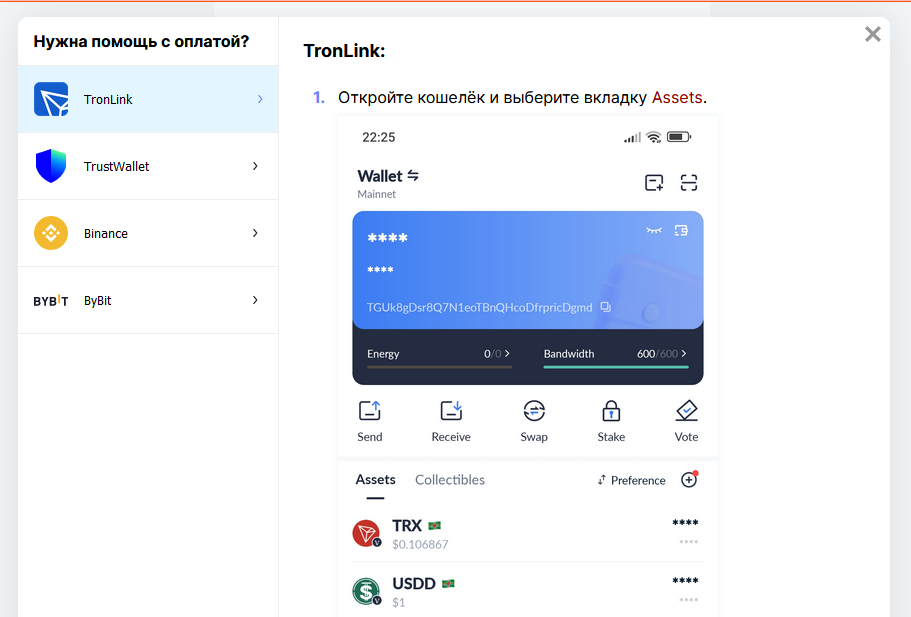Click the QR scan icon
The height and width of the screenshot is (617, 911).
(x=688, y=183)
